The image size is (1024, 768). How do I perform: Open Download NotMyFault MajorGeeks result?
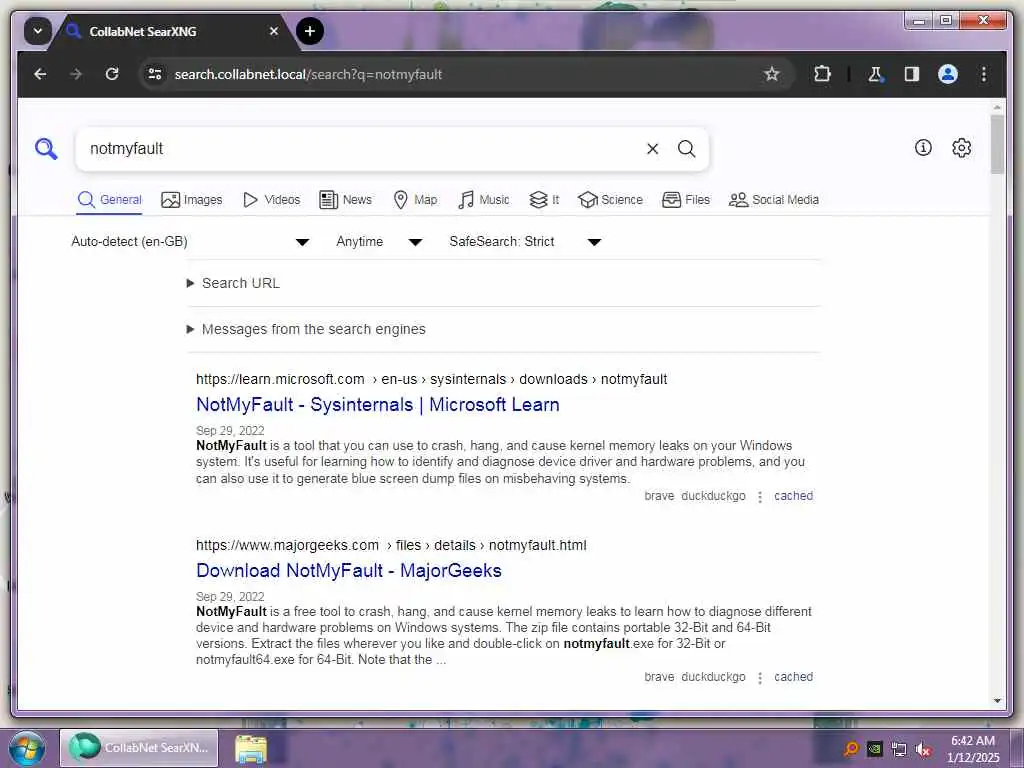(349, 571)
